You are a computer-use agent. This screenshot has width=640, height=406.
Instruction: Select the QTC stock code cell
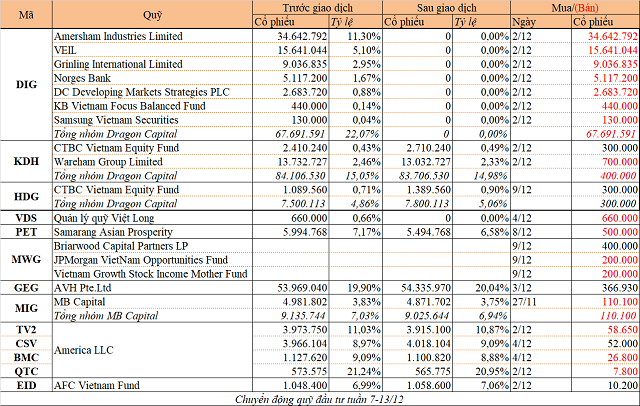pyautogui.click(x=26, y=371)
